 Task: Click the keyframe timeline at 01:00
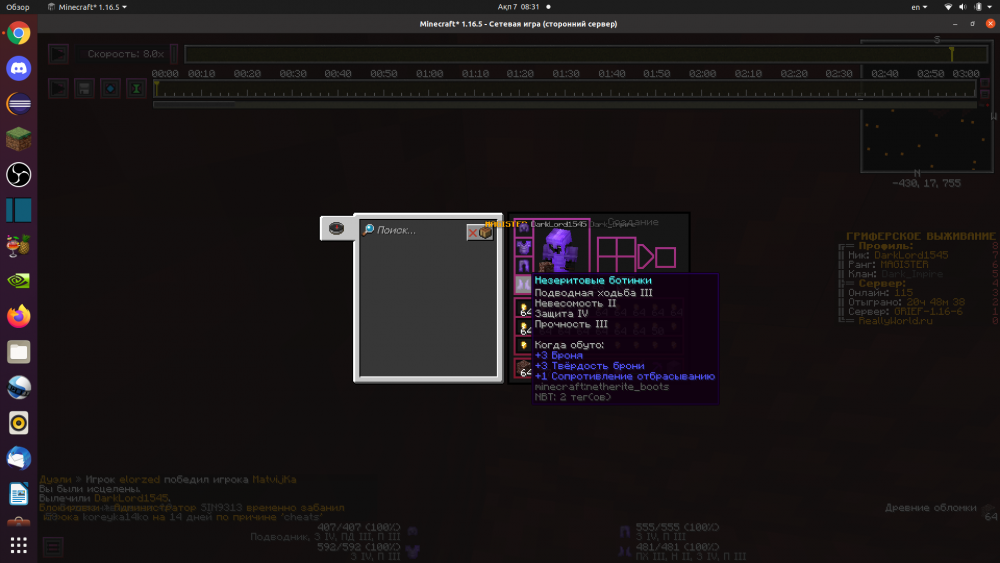[x=429, y=89]
